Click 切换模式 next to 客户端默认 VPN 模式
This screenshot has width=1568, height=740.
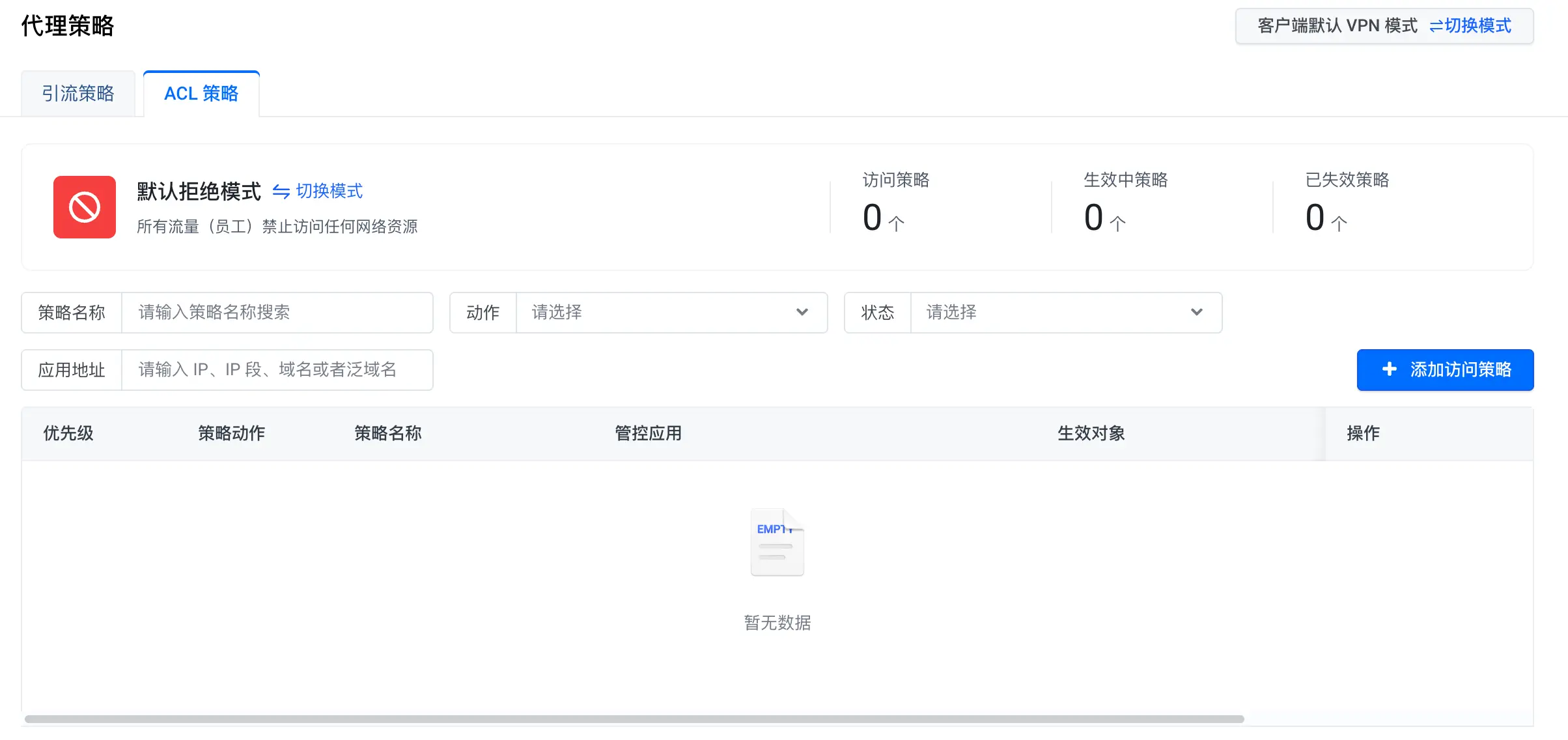click(1470, 26)
